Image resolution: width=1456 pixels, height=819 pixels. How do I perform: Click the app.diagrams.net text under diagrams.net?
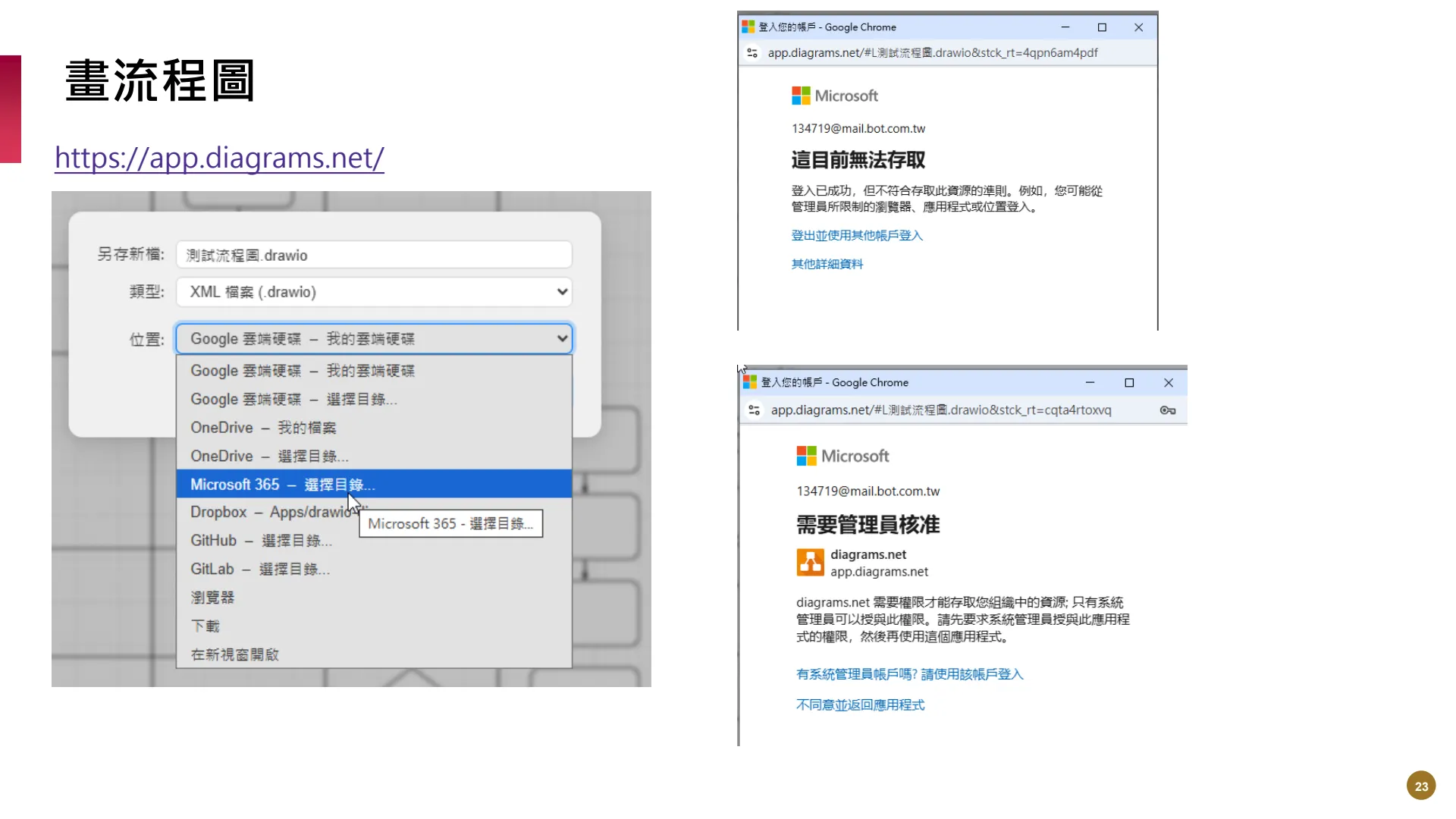click(x=879, y=572)
